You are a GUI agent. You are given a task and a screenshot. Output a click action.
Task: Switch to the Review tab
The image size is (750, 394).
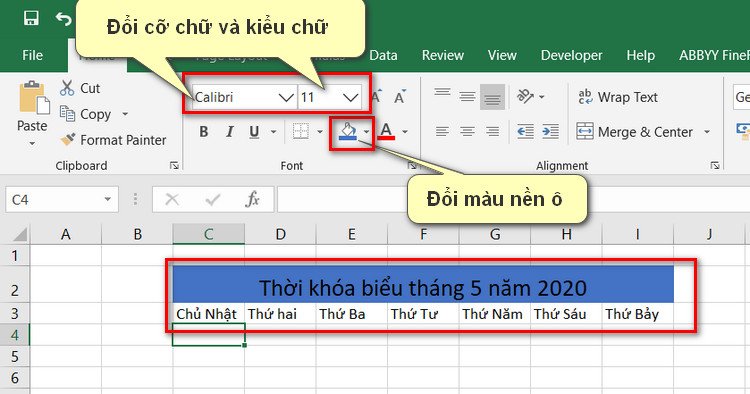coord(442,55)
